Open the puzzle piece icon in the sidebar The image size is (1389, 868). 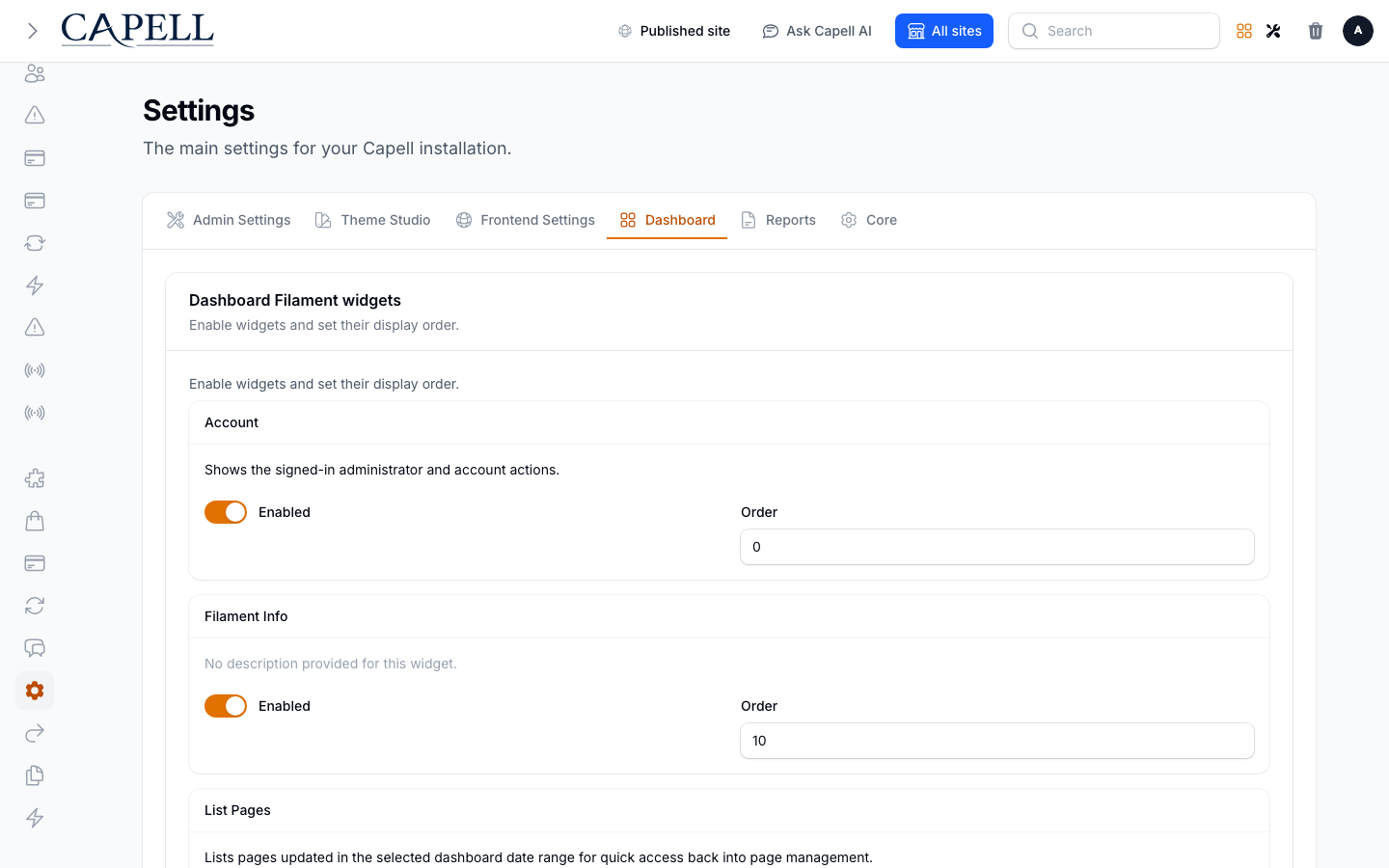pos(35,478)
